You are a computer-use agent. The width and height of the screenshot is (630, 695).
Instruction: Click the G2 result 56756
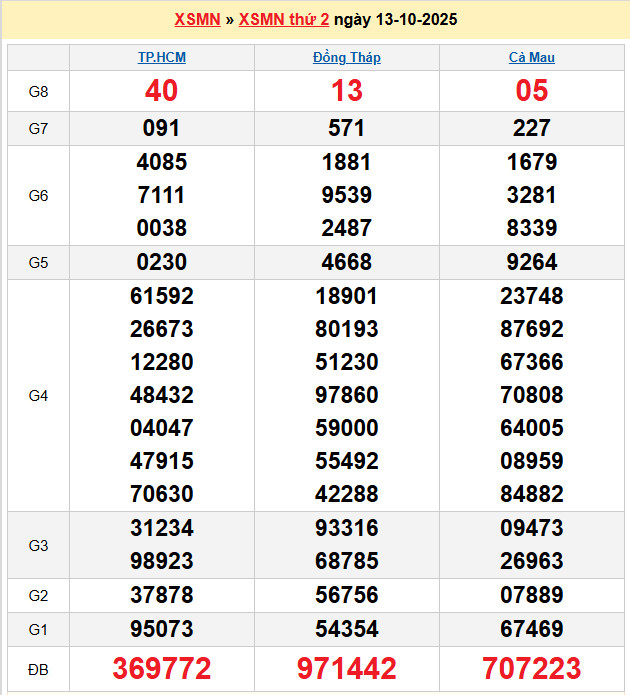(x=347, y=595)
